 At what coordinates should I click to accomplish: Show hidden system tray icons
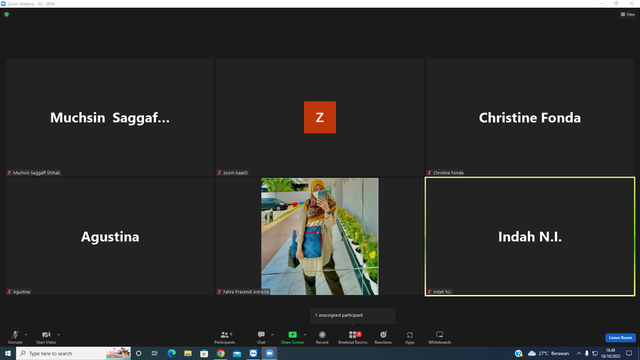click(578, 353)
